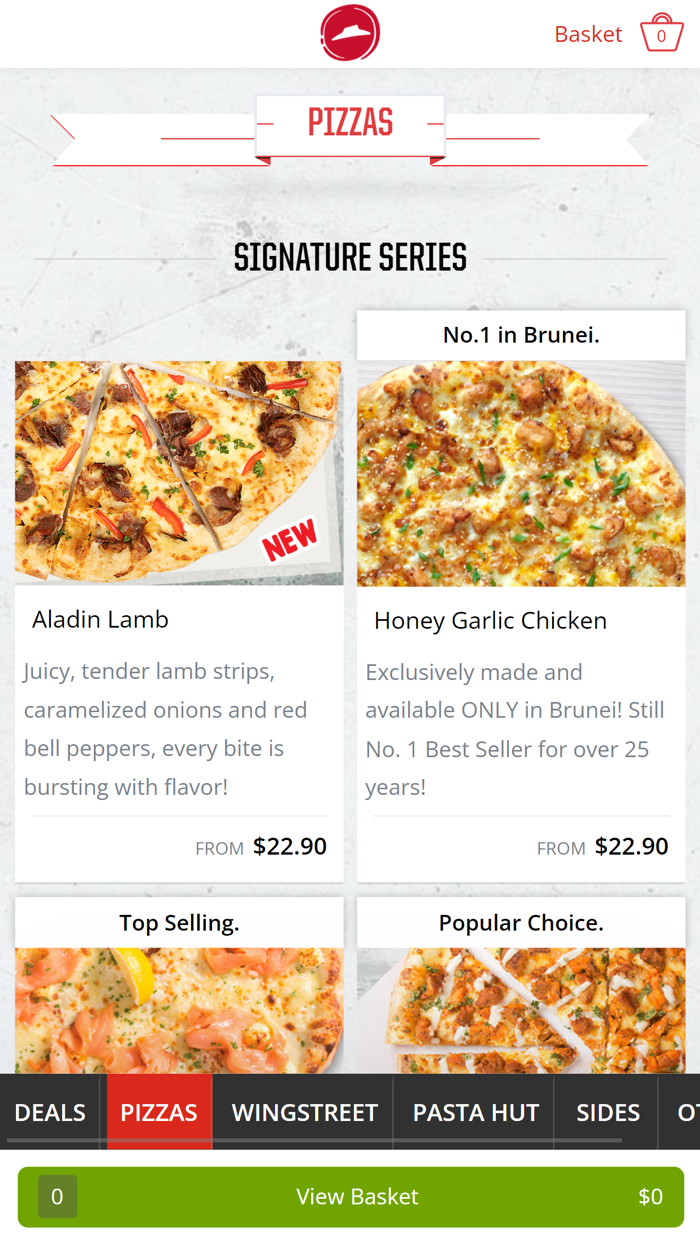Click the Basket link in the header
The width and height of the screenshot is (700, 1244).
point(588,33)
